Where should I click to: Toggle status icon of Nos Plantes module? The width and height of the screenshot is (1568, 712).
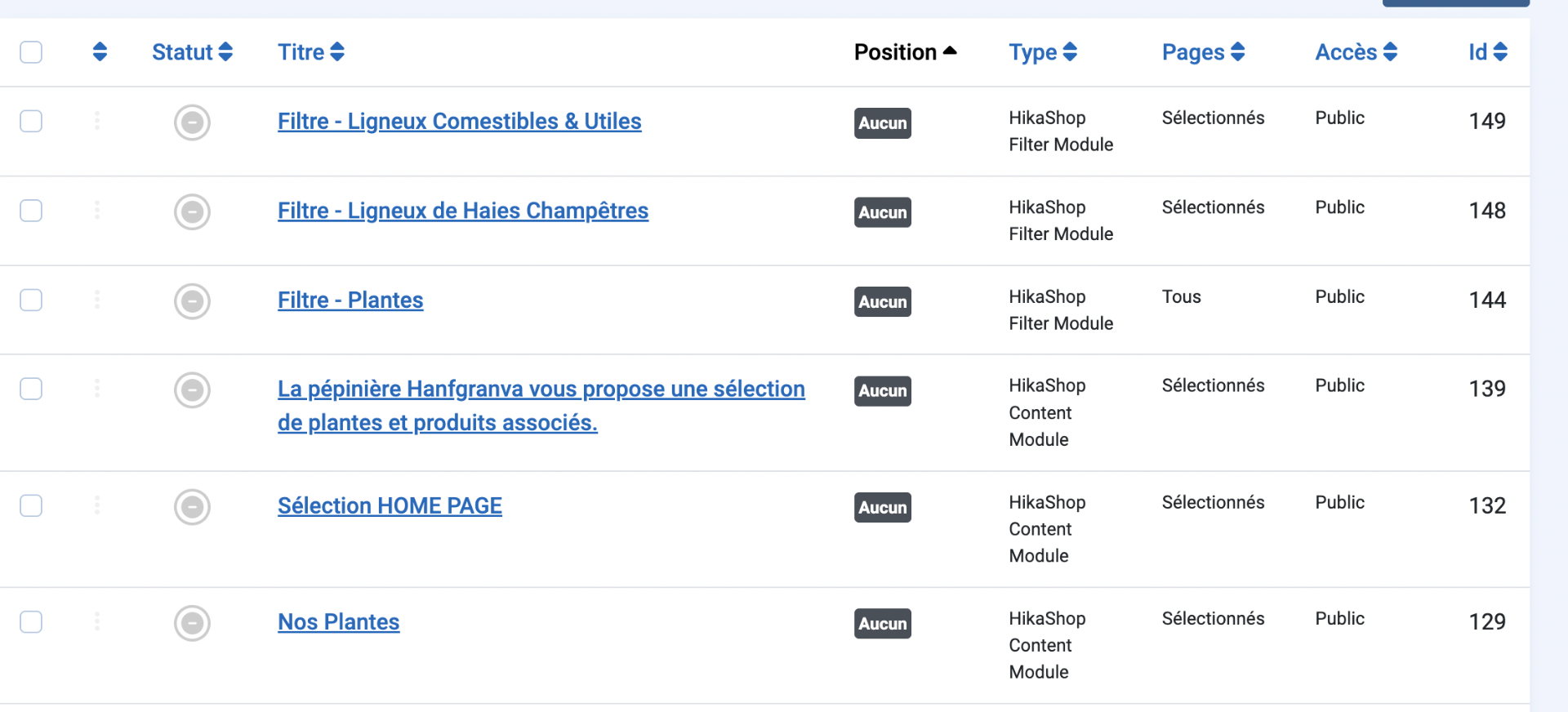pyautogui.click(x=192, y=623)
